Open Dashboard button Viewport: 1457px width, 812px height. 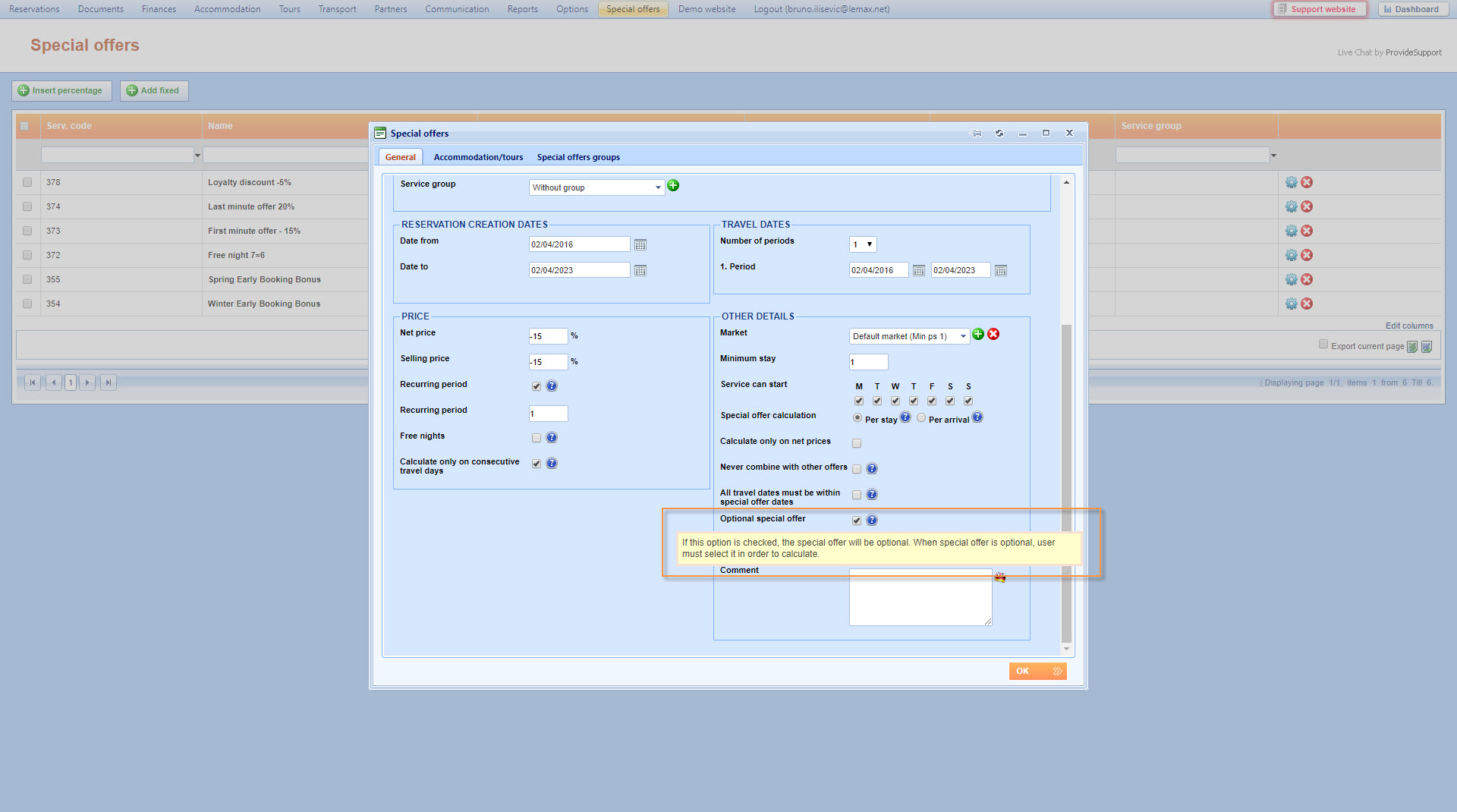click(x=1411, y=9)
